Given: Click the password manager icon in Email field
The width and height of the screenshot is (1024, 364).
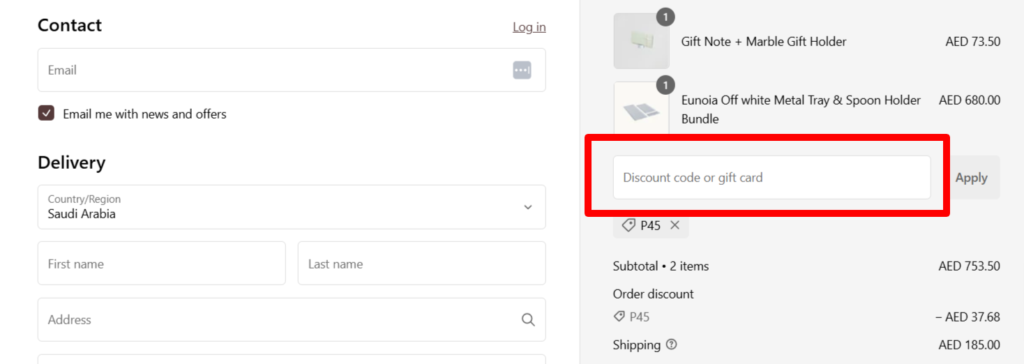Looking at the screenshot, I should [x=522, y=70].
